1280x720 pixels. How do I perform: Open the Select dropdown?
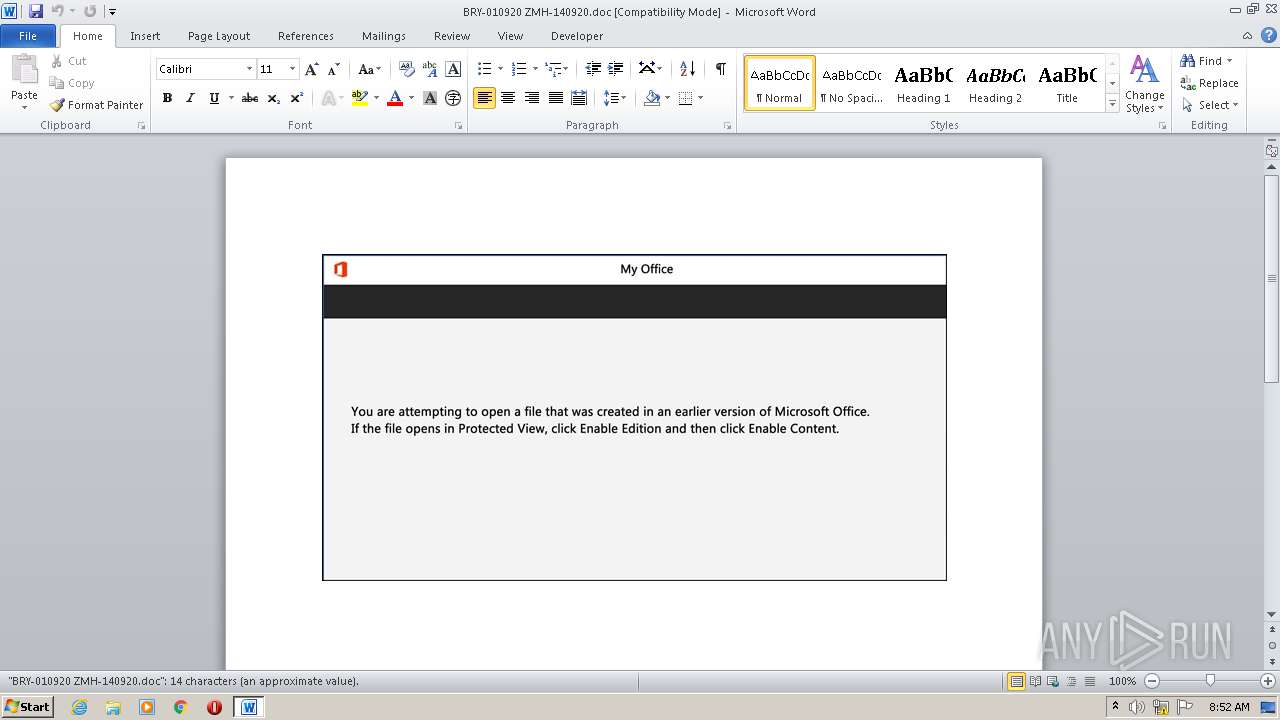click(x=1210, y=105)
